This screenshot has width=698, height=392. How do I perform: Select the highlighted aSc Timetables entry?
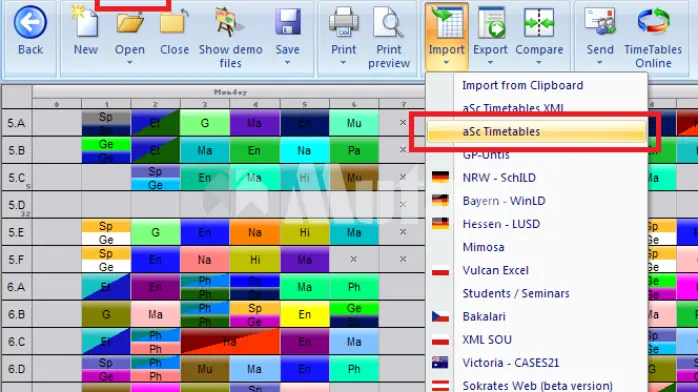pos(536,131)
